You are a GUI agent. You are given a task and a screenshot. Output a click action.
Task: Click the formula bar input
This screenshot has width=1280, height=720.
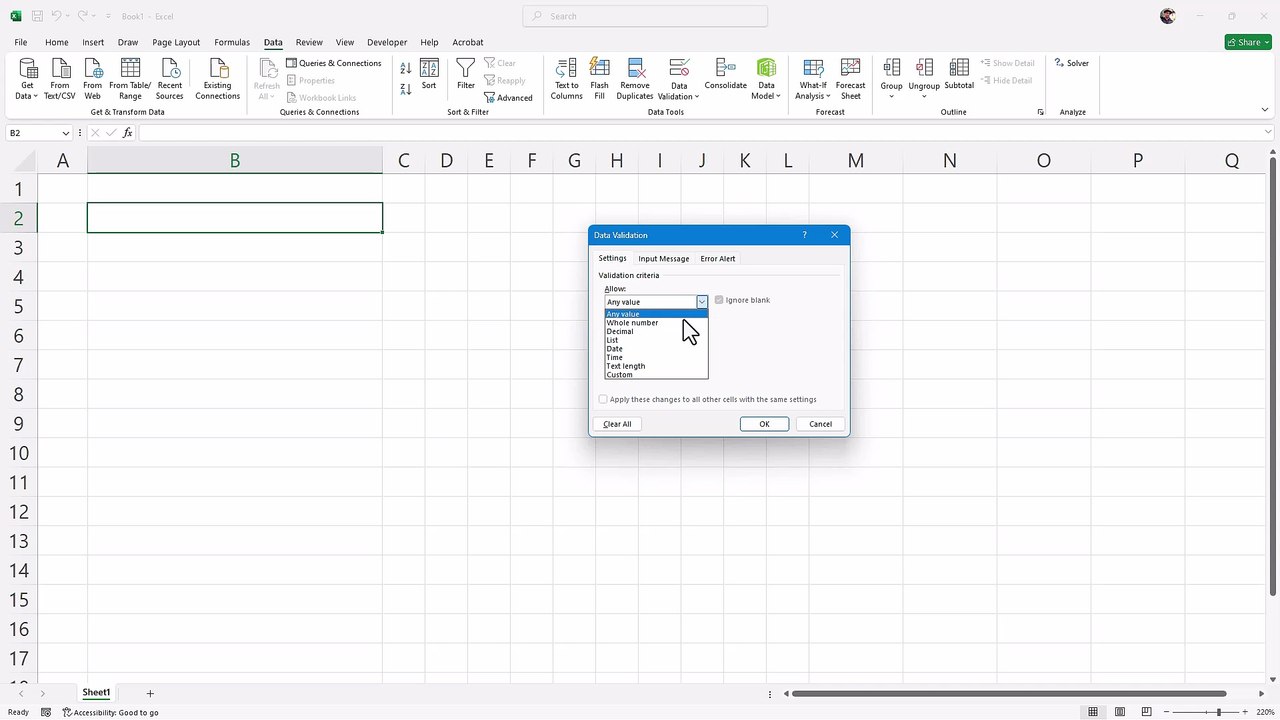tap(700, 133)
